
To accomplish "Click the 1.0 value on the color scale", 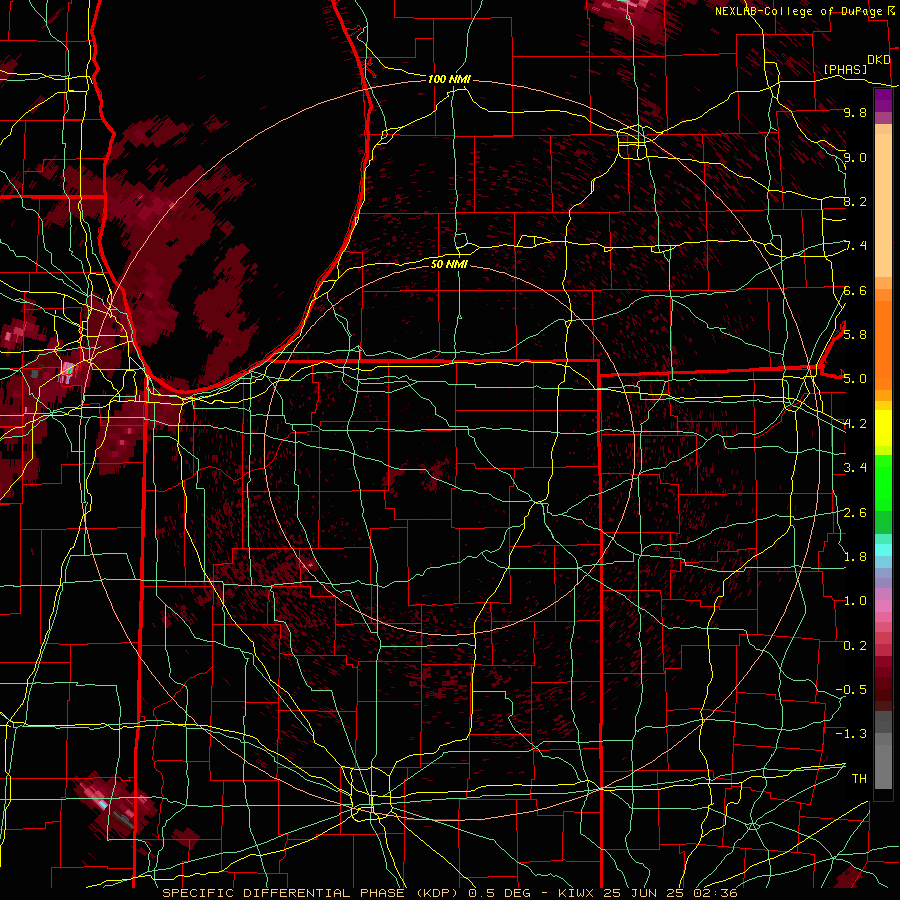I will point(855,601).
